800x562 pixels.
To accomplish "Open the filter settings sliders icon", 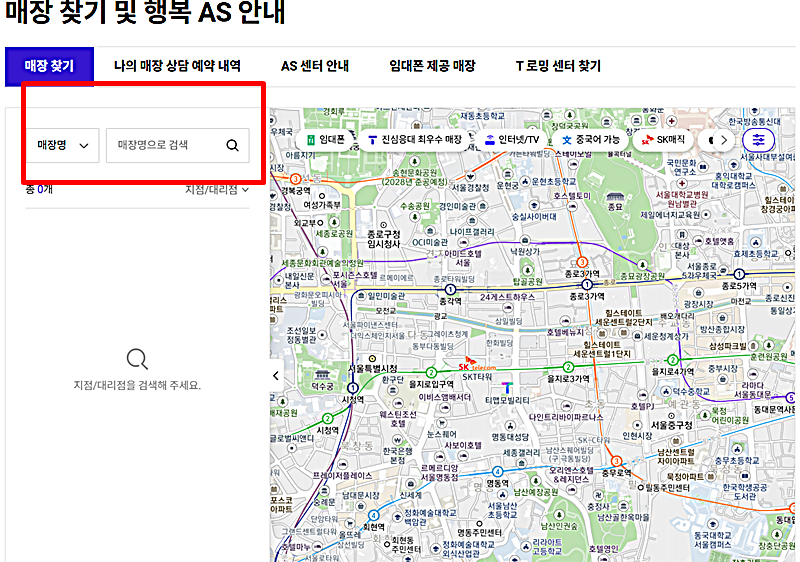I will tap(759, 140).
